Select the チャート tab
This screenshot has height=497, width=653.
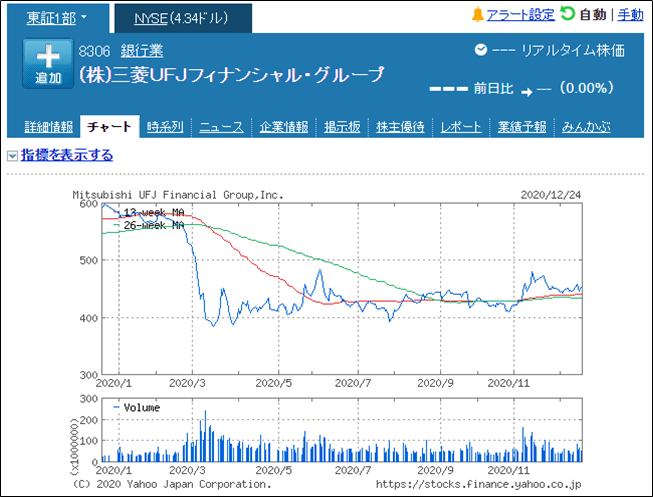110,127
